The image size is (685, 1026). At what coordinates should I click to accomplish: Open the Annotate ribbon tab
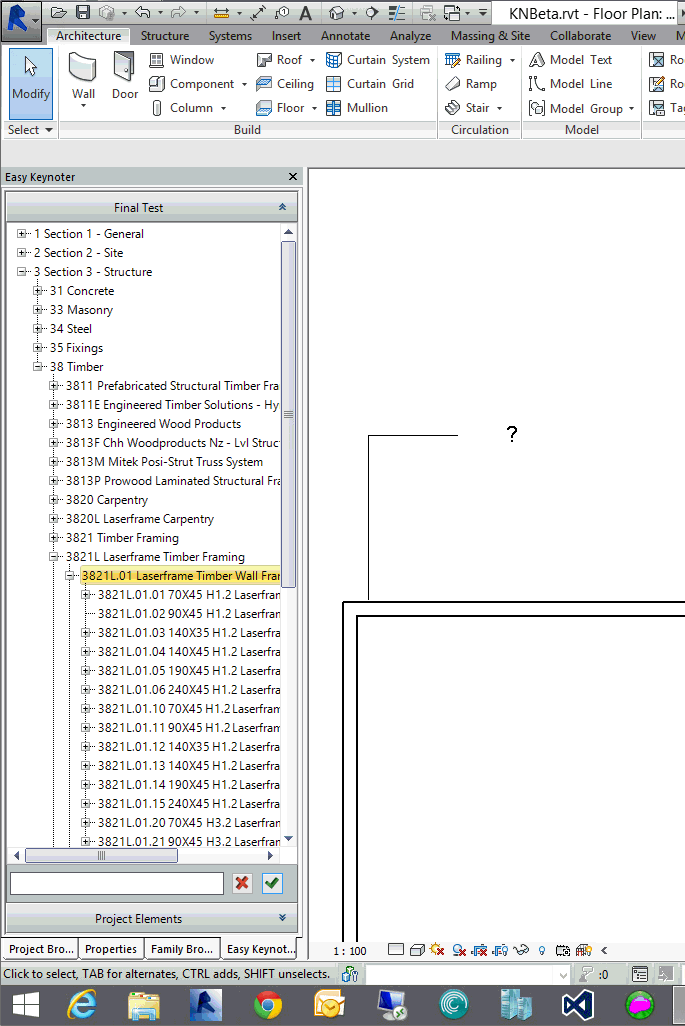(345, 36)
